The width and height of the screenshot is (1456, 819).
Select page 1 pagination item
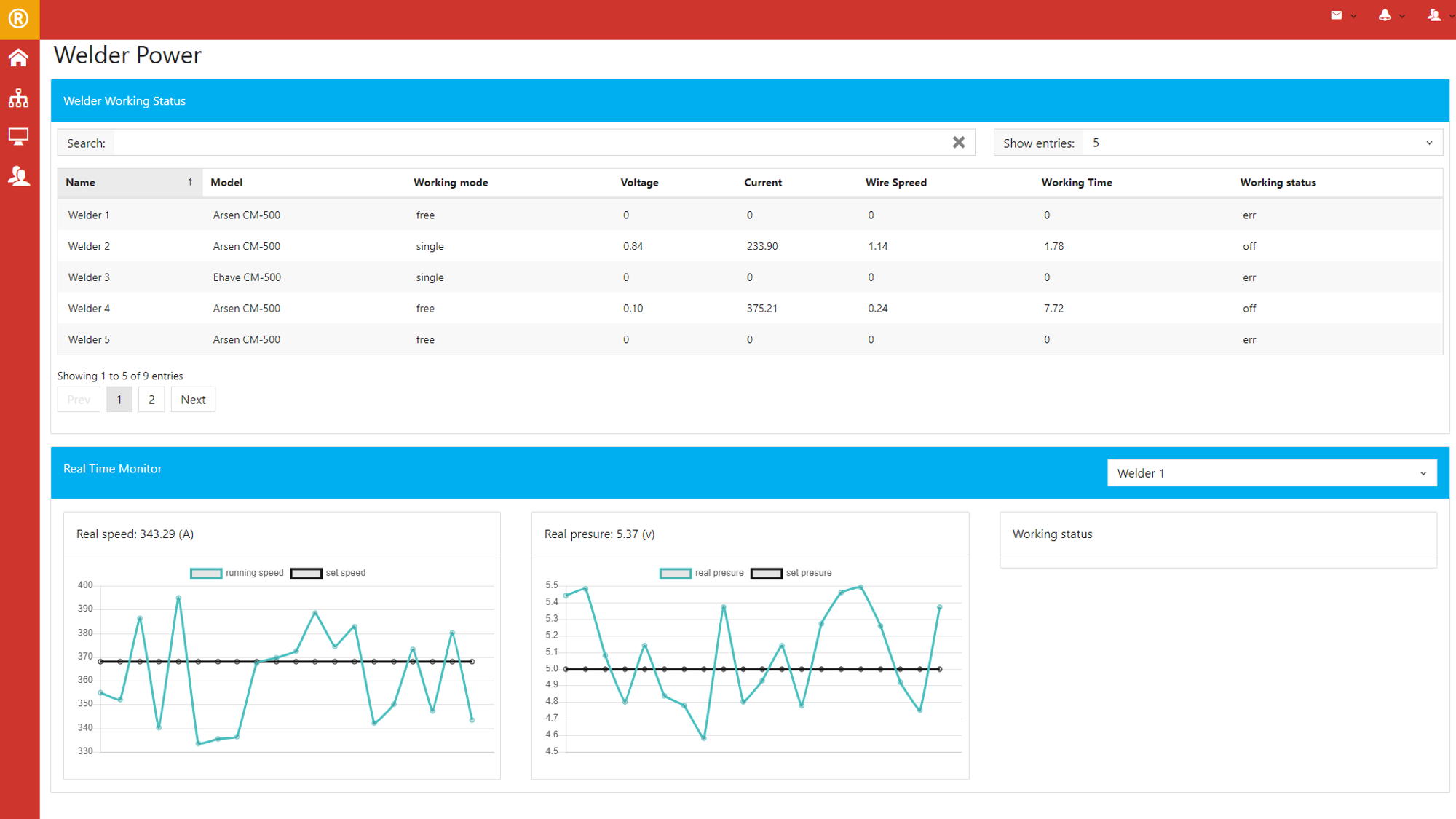[119, 400]
